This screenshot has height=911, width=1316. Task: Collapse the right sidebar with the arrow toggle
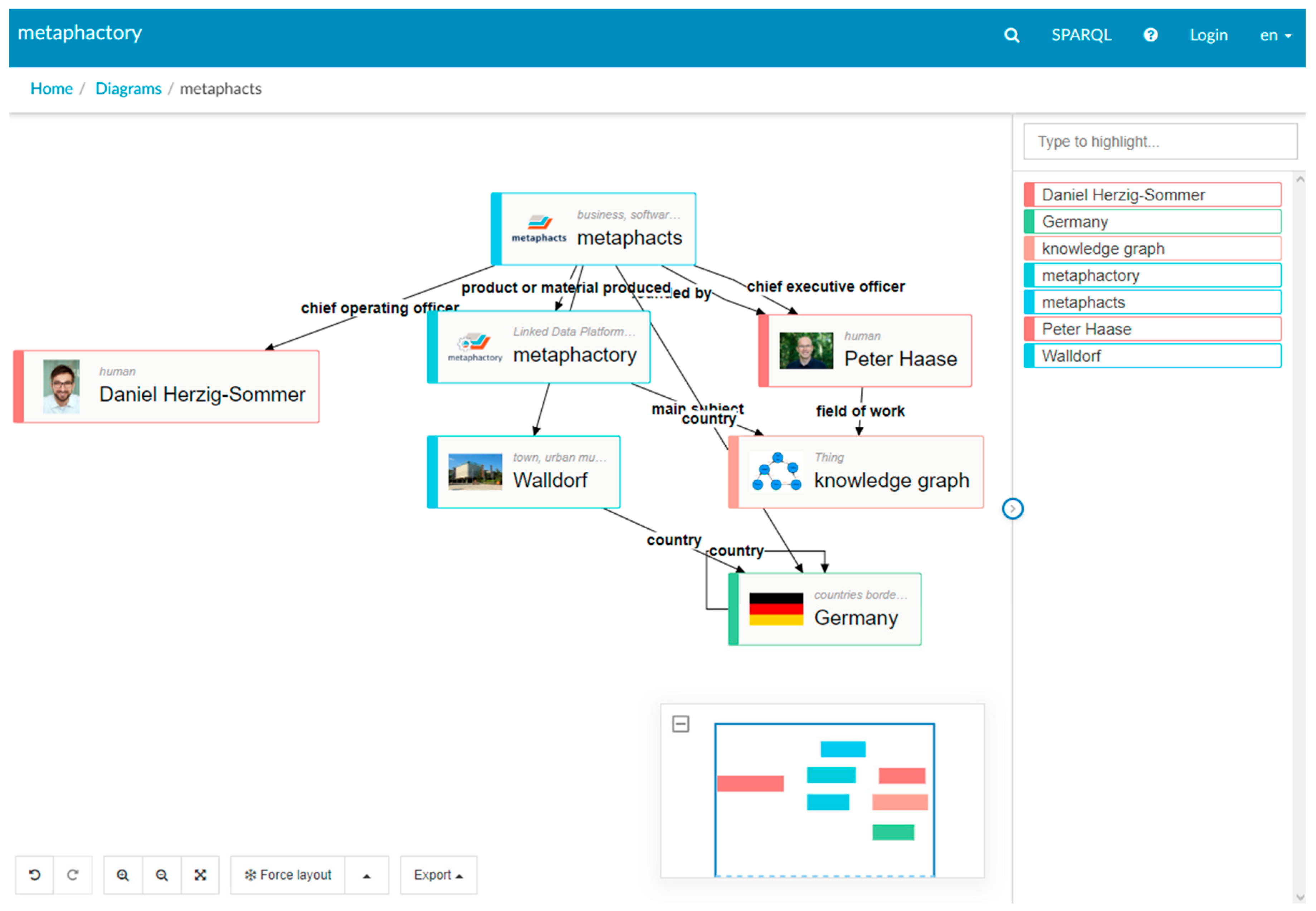point(1012,509)
